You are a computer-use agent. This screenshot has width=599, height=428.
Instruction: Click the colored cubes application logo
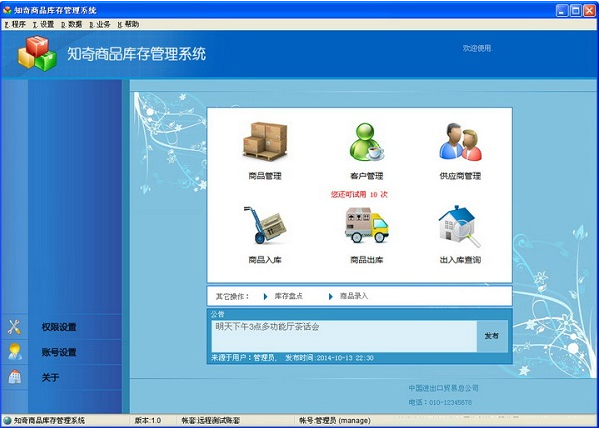[37, 54]
